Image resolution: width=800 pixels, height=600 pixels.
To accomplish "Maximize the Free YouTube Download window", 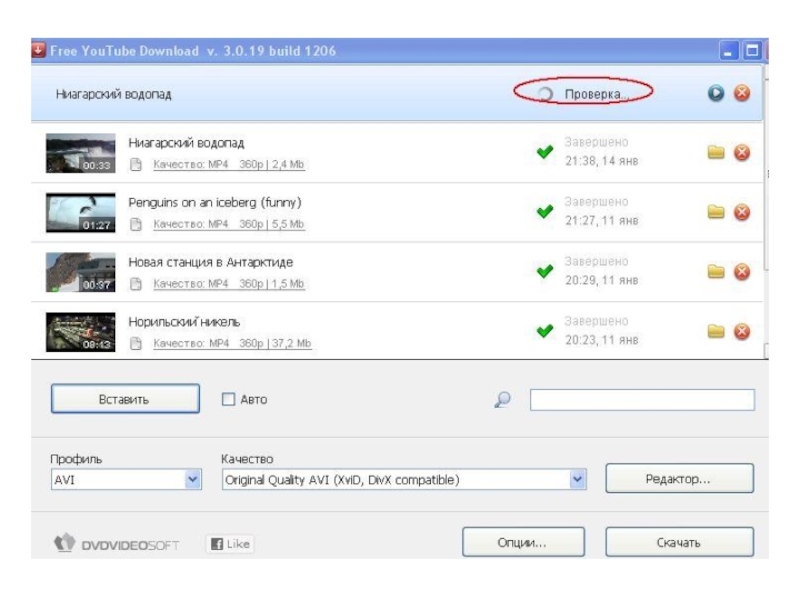I will pyautogui.click(x=752, y=51).
